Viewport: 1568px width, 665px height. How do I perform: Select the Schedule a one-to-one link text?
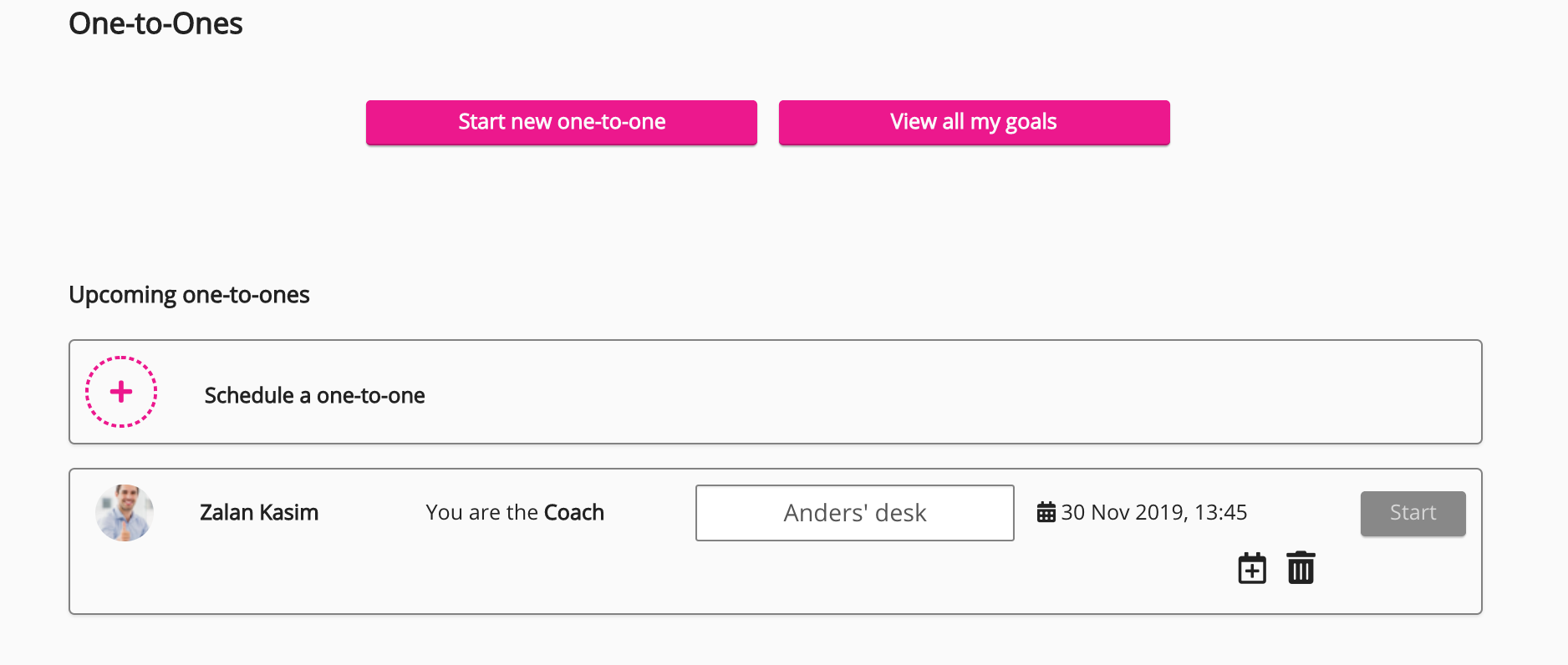coord(314,394)
